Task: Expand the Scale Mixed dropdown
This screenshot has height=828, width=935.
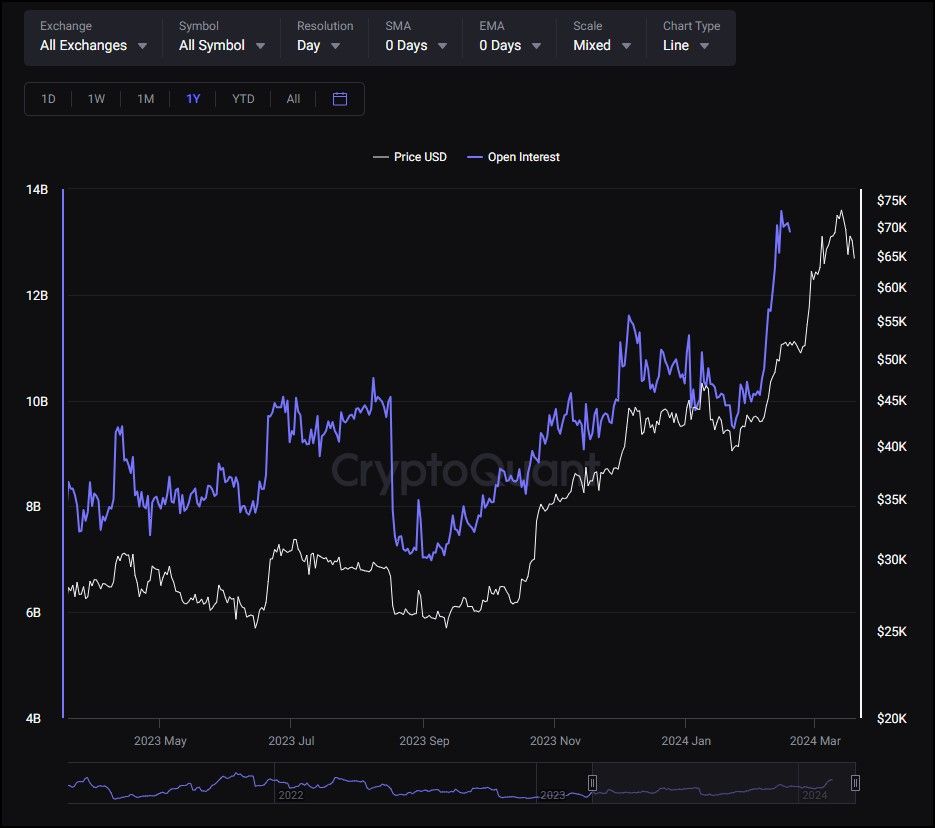Action: [602, 45]
